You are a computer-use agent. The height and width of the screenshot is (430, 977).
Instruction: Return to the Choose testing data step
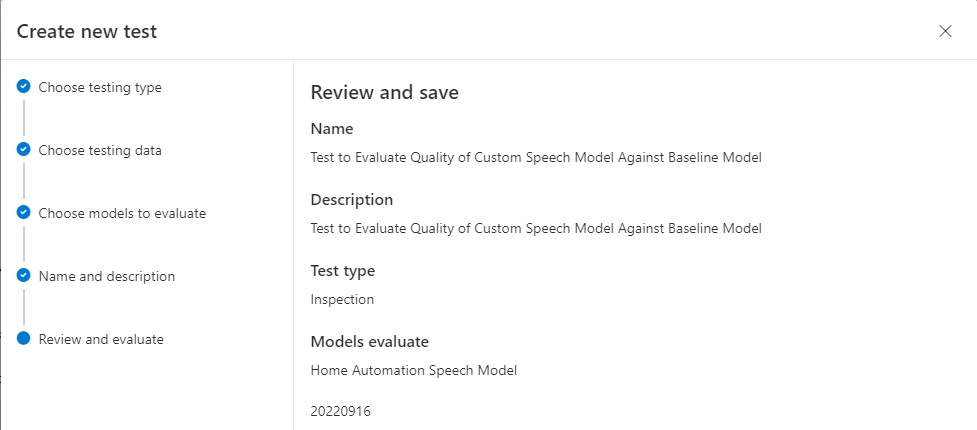(x=100, y=150)
